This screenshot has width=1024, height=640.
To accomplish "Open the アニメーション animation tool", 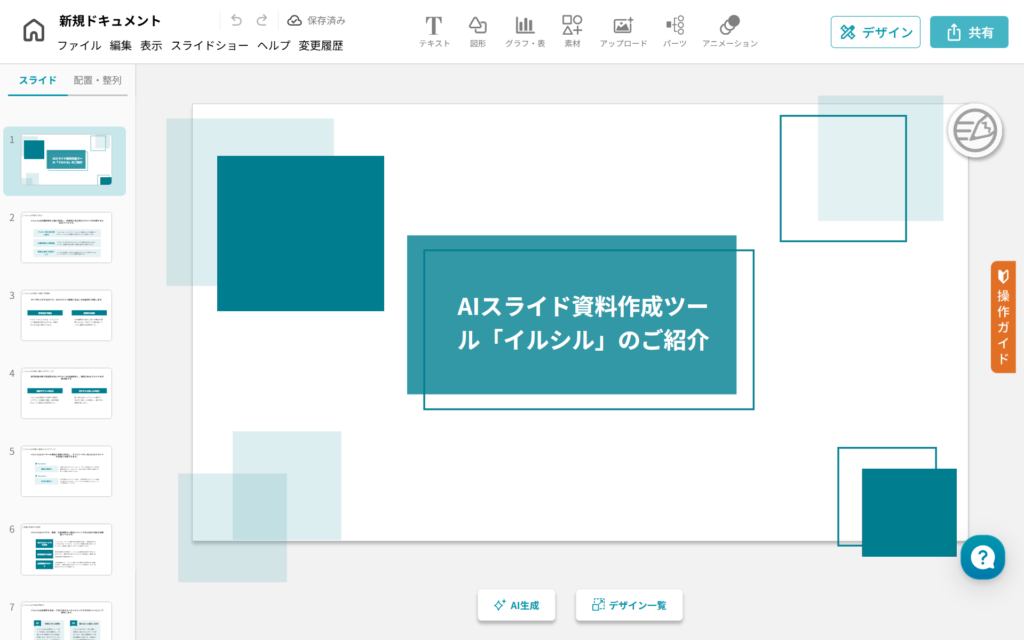I will 729,31.
